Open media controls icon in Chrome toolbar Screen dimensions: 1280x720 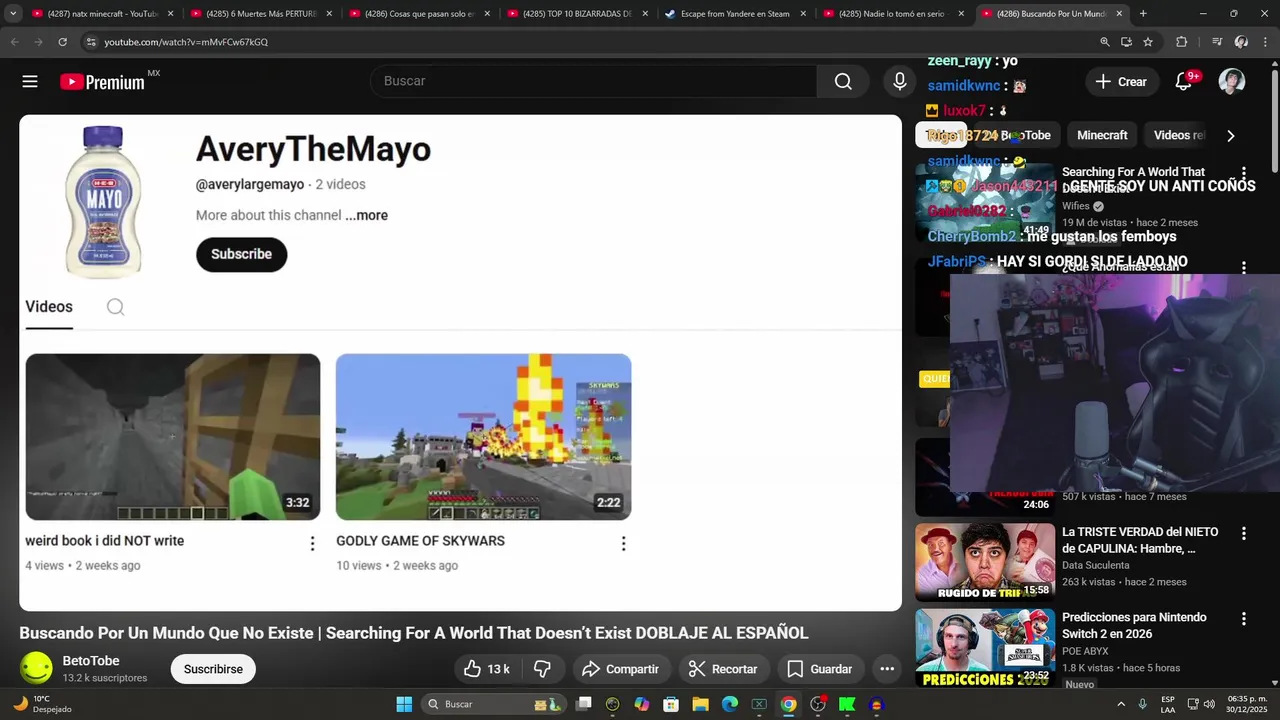click(x=1217, y=42)
